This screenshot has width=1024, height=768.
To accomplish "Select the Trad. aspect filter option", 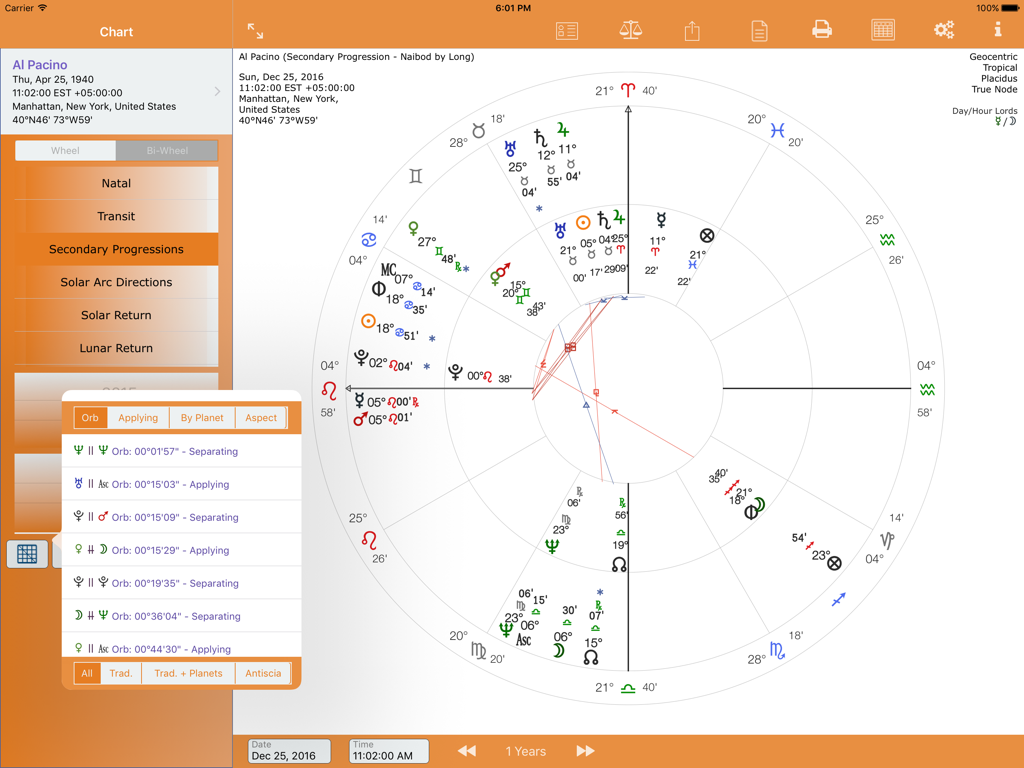I will click(120, 673).
